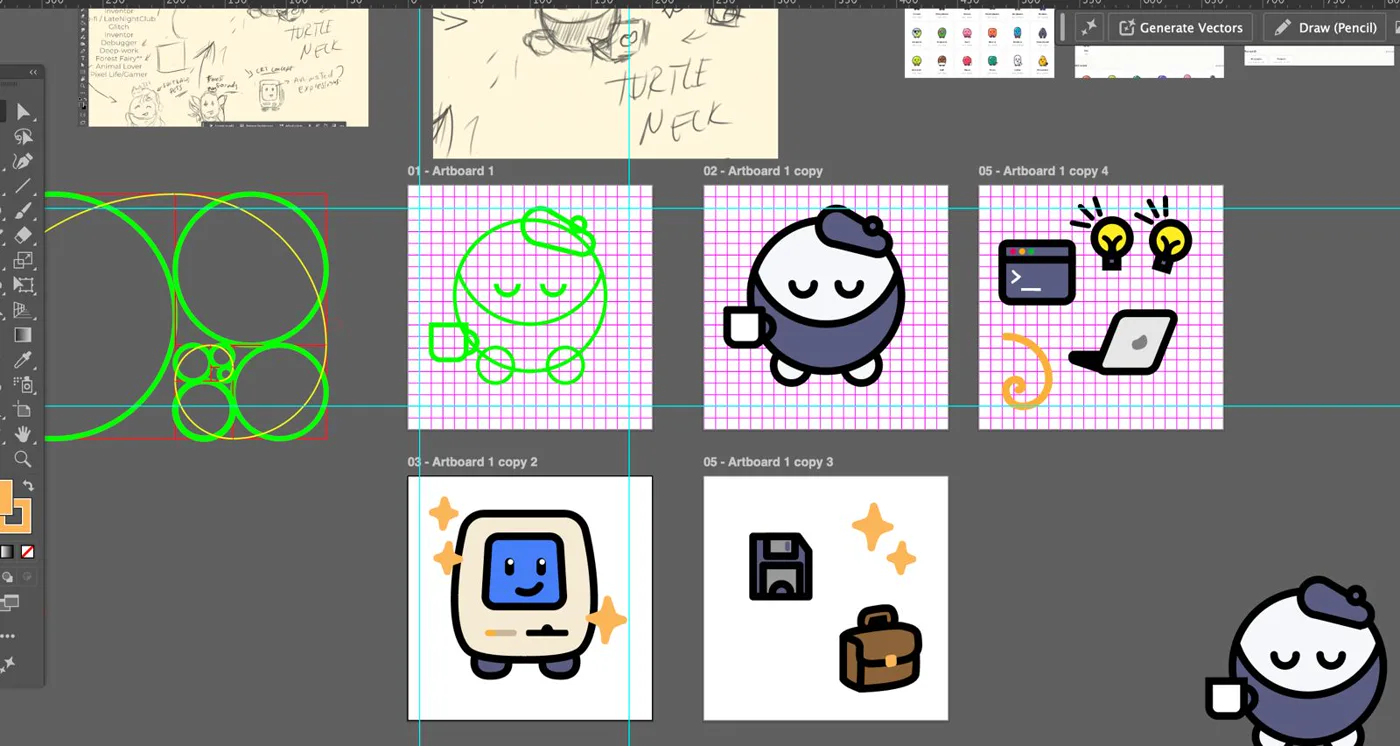Click the floppy disk illustration
1400x746 pixels.
(781, 567)
